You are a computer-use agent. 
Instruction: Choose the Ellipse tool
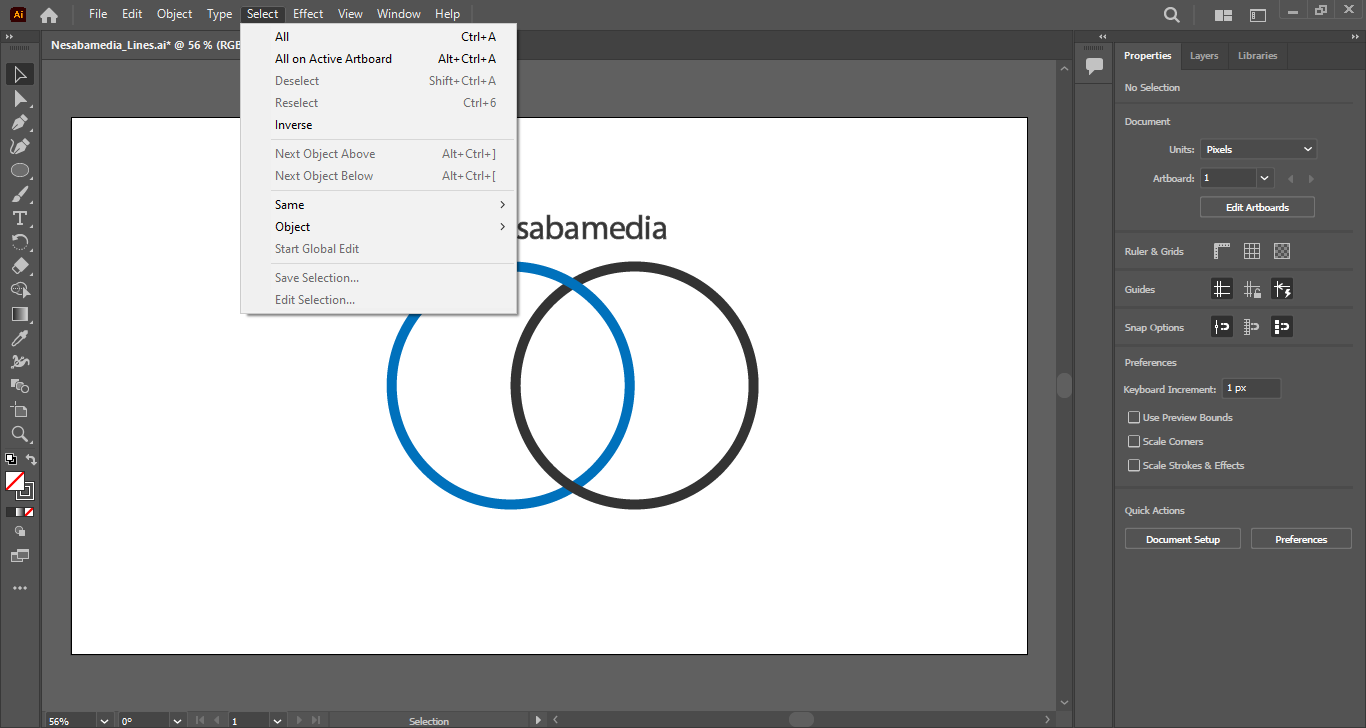(20, 170)
